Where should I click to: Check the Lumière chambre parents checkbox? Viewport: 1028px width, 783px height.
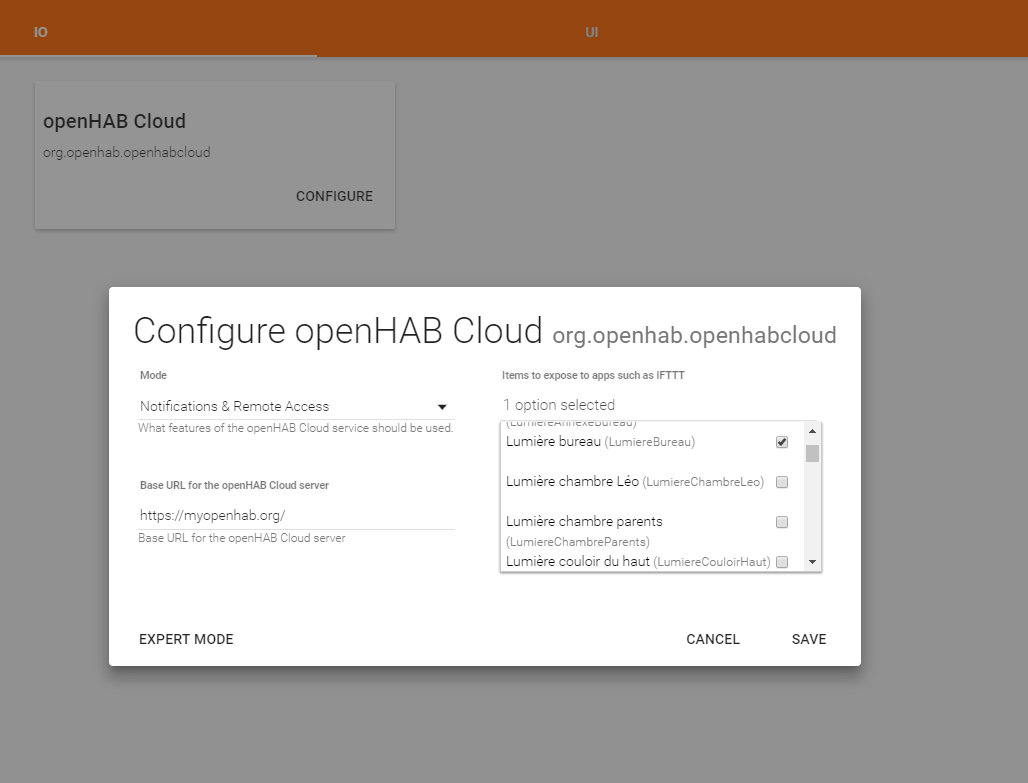pos(781,522)
